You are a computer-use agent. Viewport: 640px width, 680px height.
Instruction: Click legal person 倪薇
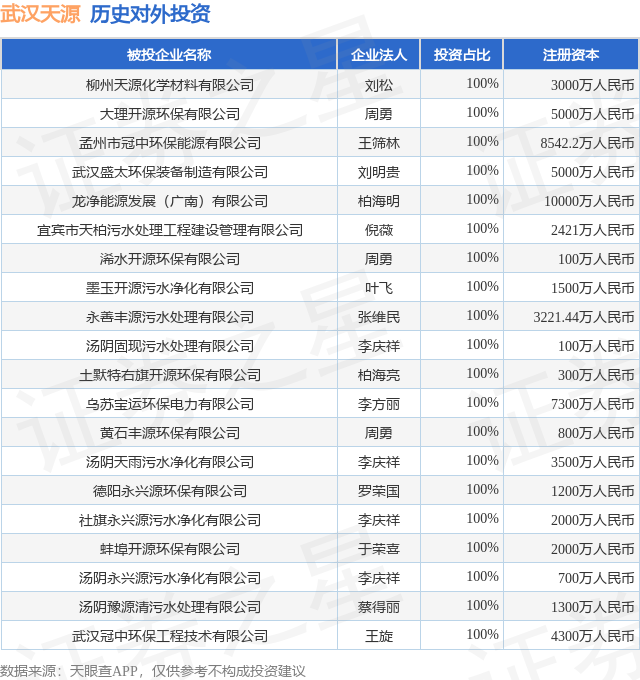(379, 230)
